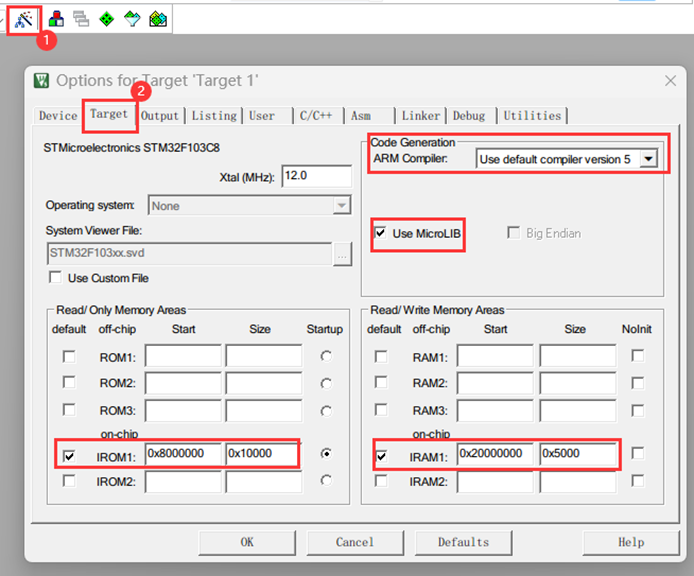Go to the C/C++ tab
694x576 pixels.
[x=316, y=116]
